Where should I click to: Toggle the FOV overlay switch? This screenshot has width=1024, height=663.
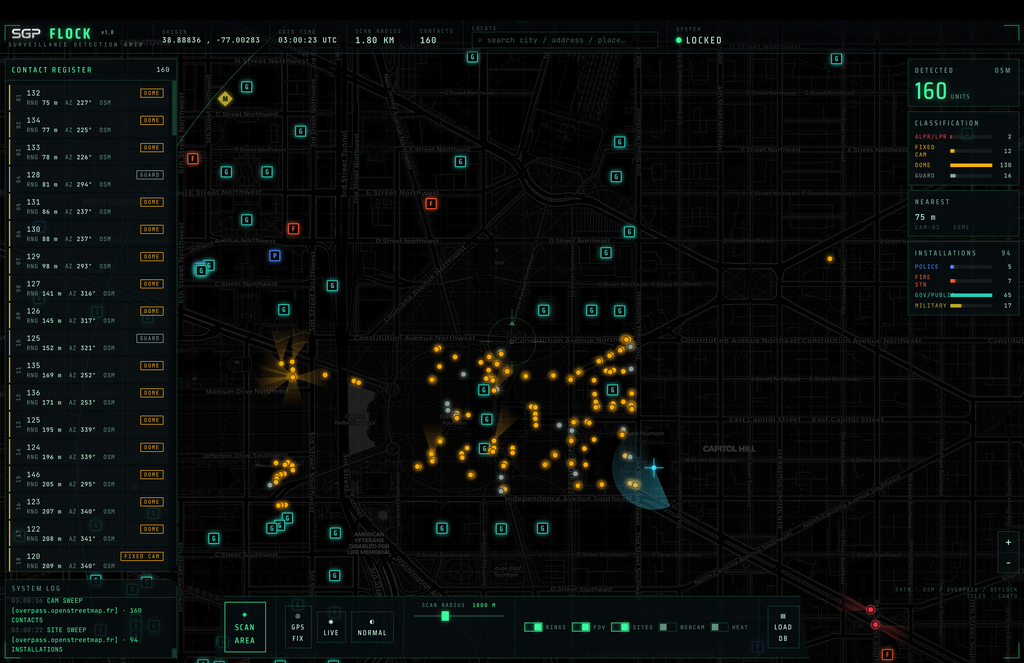pyautogui.click(x=581, y=627)
